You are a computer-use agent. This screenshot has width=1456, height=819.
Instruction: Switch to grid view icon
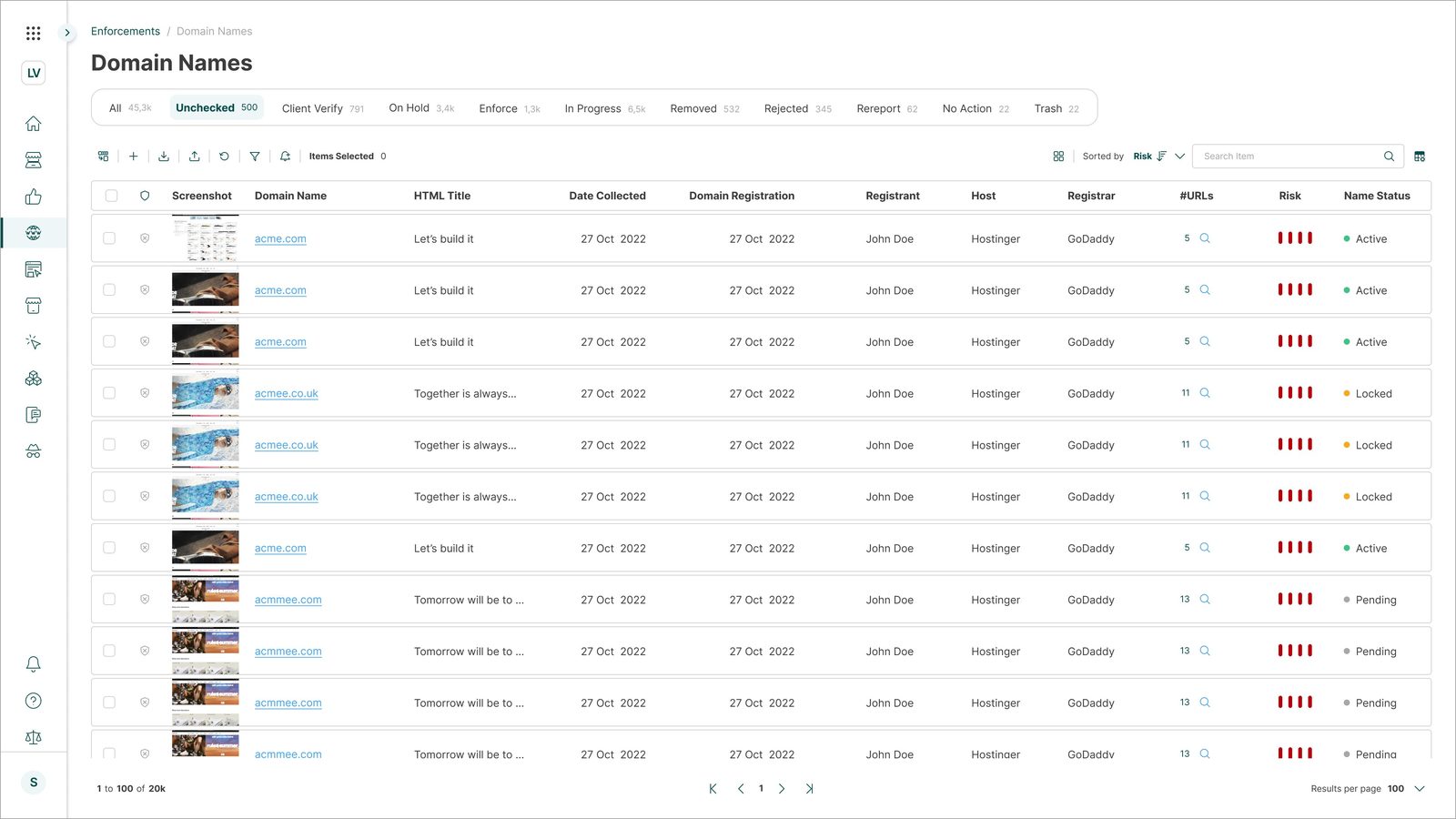1058,157
